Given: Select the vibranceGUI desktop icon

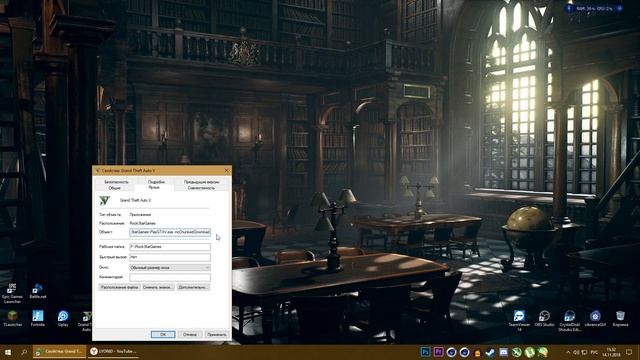Looking at the screenshot, I should [595, 318].
